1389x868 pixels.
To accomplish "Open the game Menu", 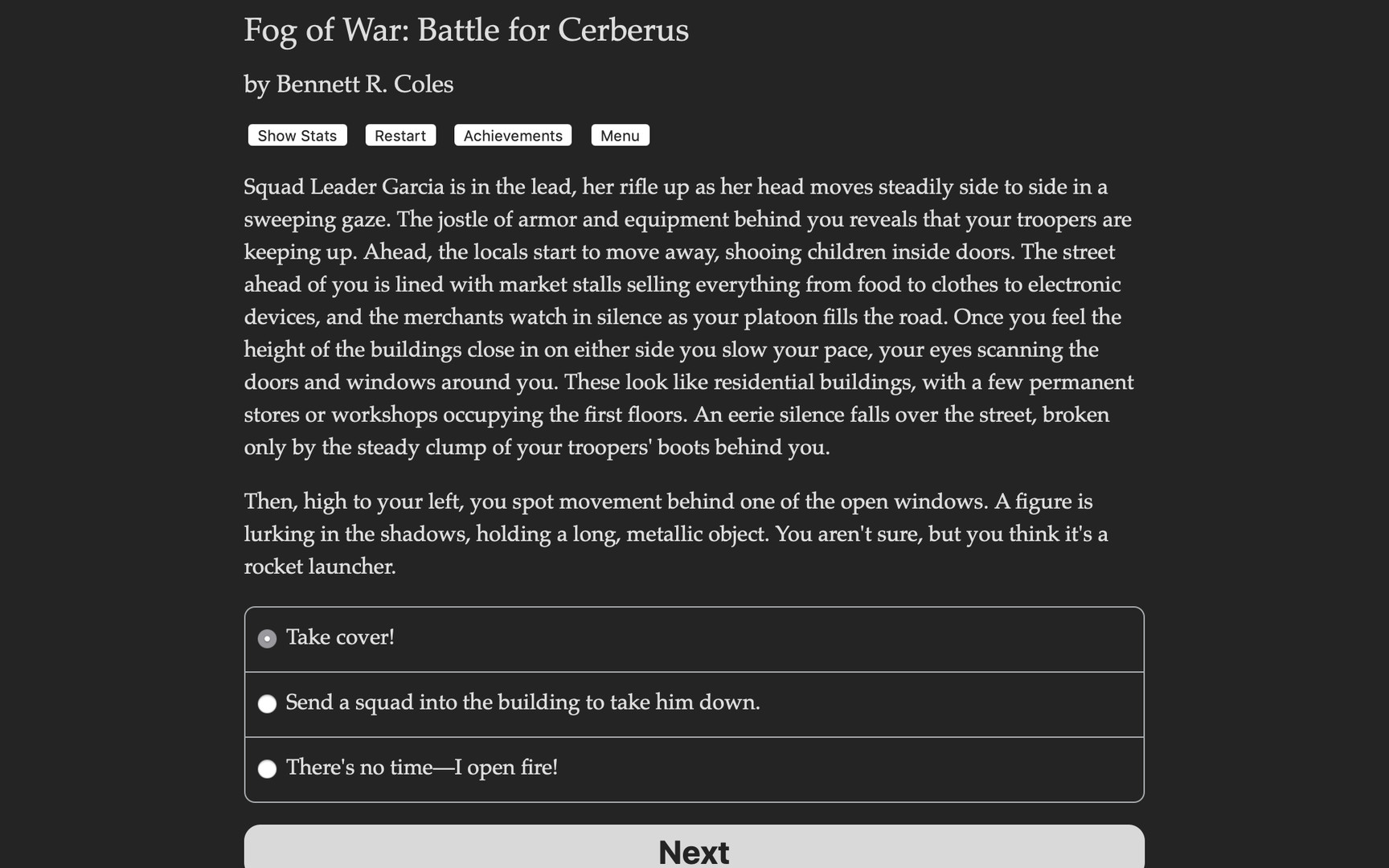I will (x=620, y=135).
